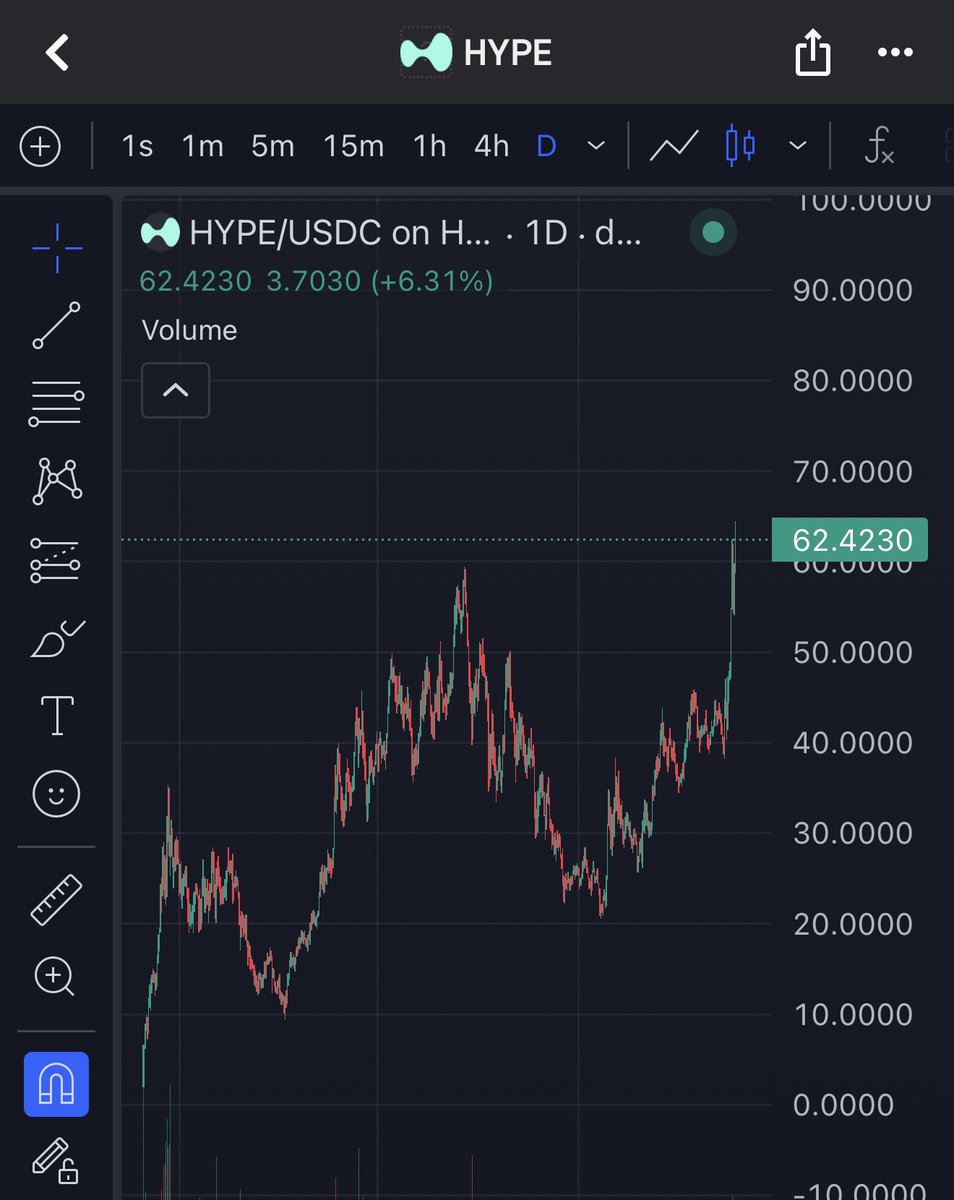Tap the Volume indicator label

190,330
